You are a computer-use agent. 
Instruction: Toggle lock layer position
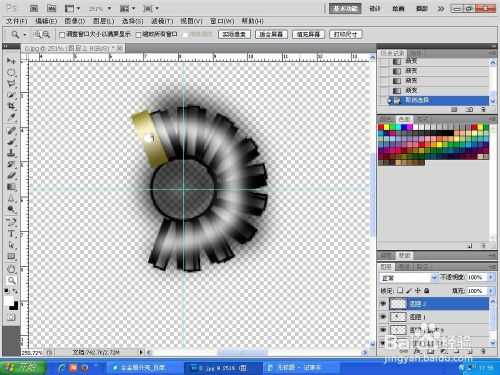click(x=417, y=291)
